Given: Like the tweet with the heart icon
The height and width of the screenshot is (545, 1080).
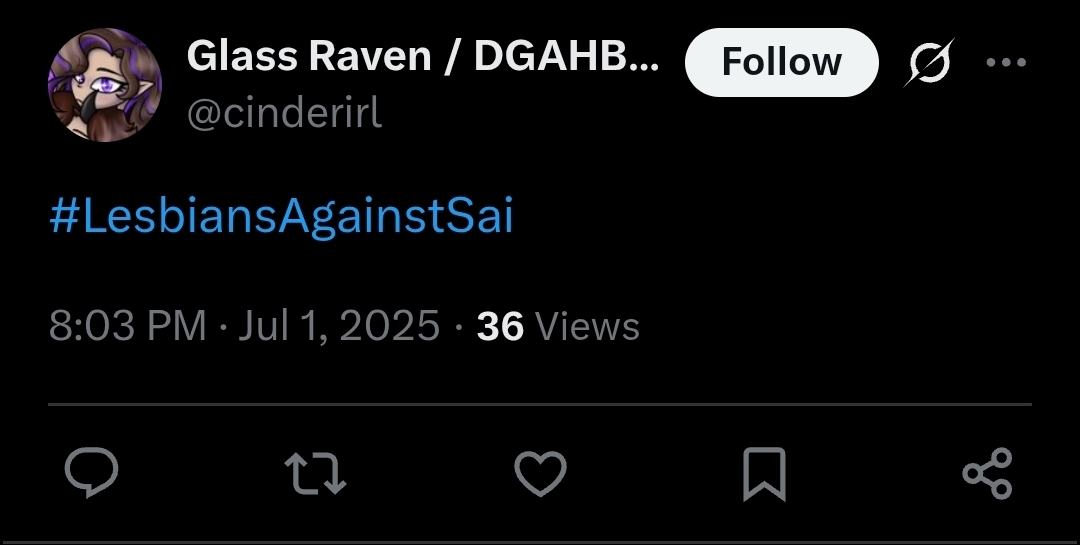Looking at the screenshot, I should pyautogui.click(x=541, y=473).
